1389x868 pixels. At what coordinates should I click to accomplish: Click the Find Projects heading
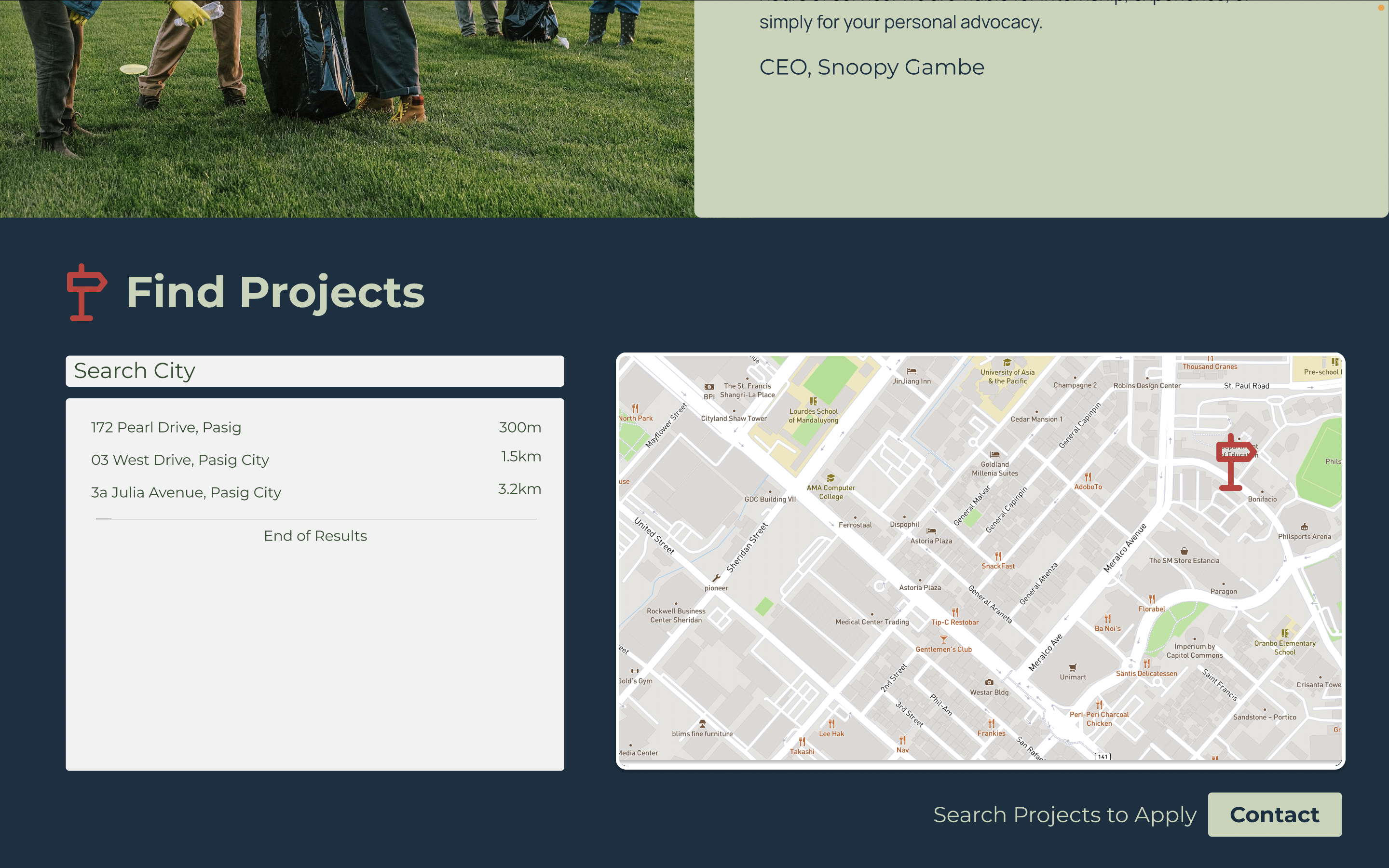(275, 292)
